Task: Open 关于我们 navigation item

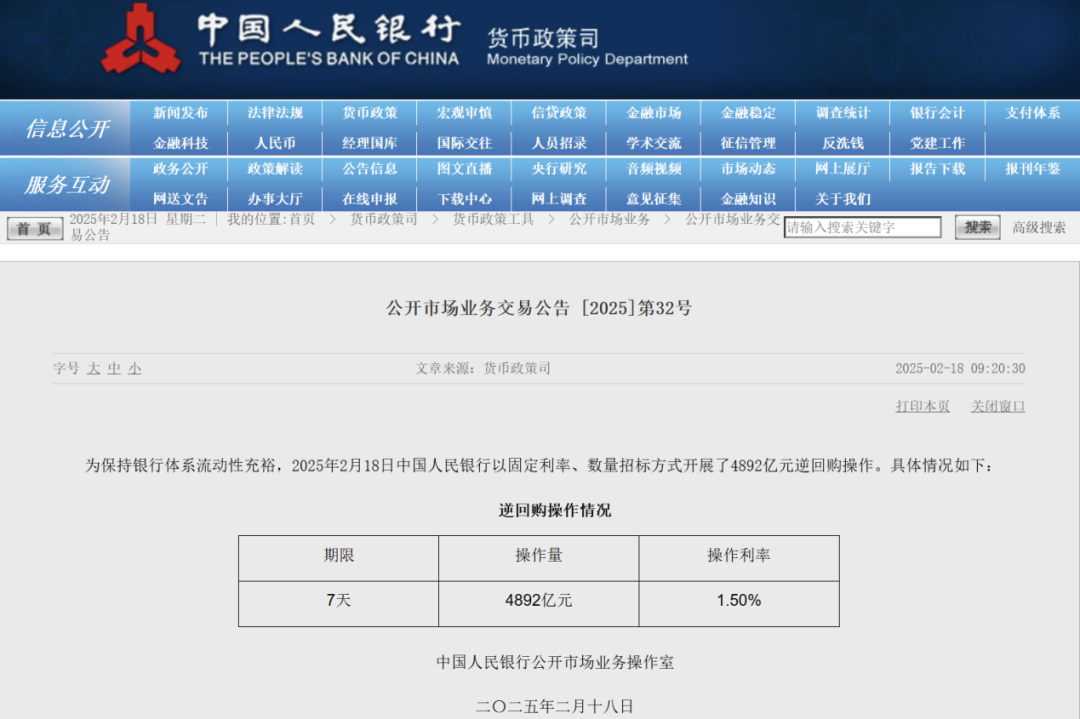Action: pos(843,199)
